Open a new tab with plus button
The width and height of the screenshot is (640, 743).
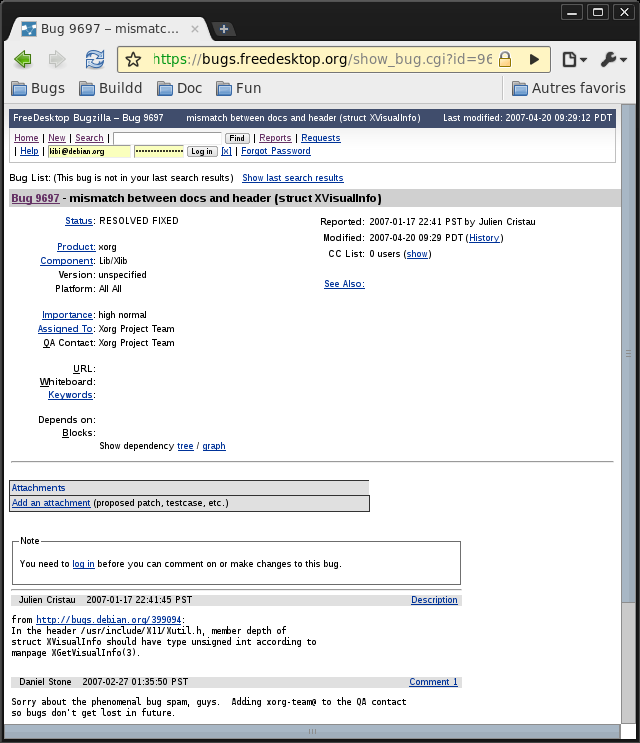point(224,29)
